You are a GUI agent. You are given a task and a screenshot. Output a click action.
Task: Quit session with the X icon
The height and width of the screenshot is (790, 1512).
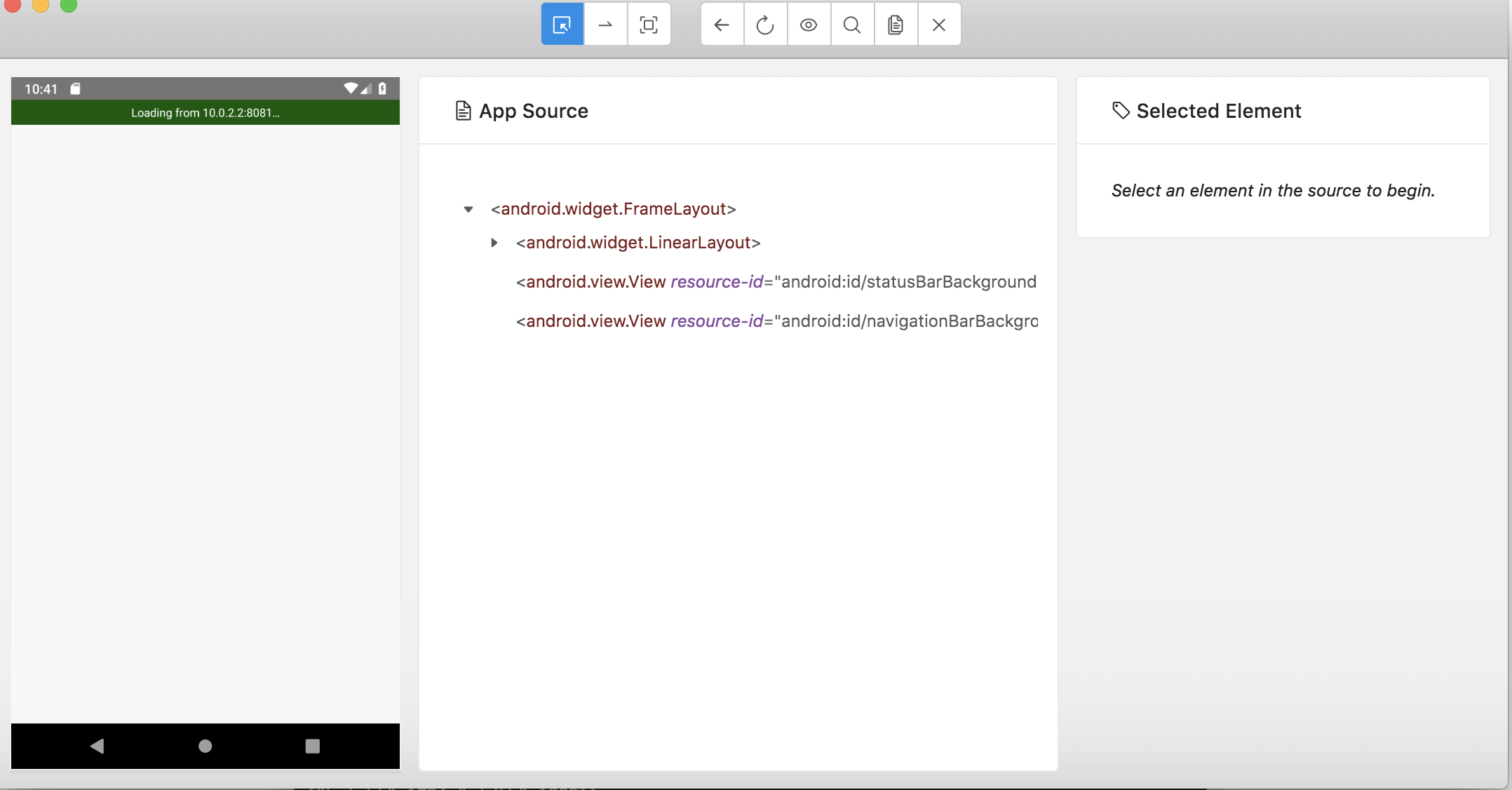click(x=939, y=25)
